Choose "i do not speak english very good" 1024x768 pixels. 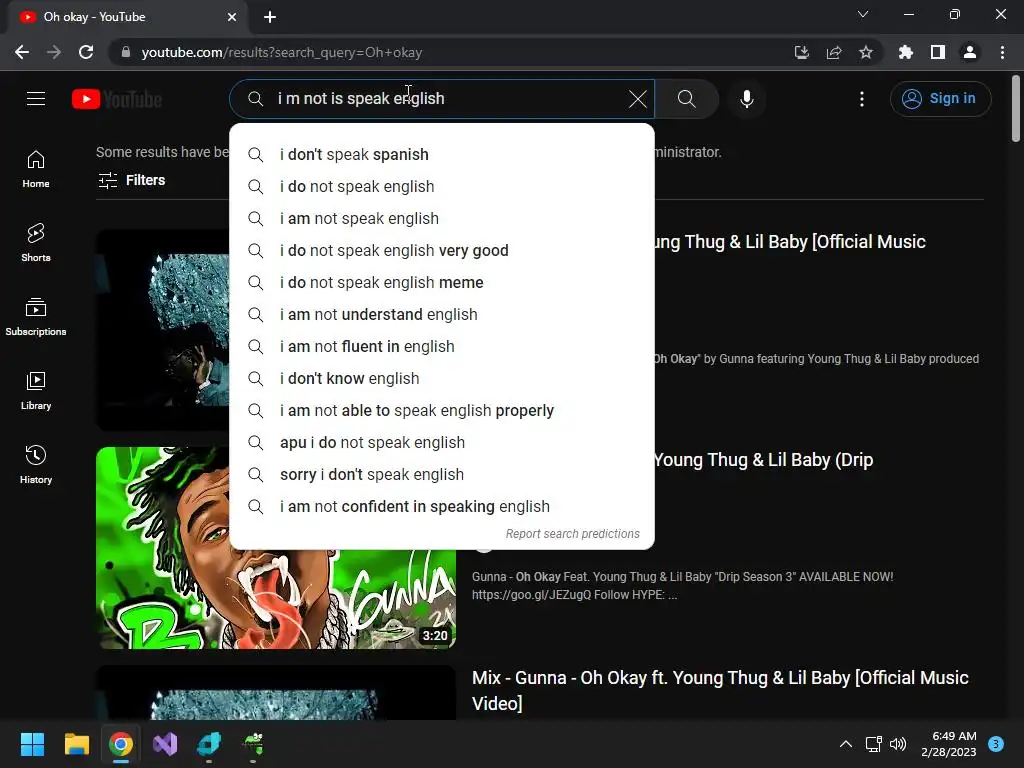[442, 251]
